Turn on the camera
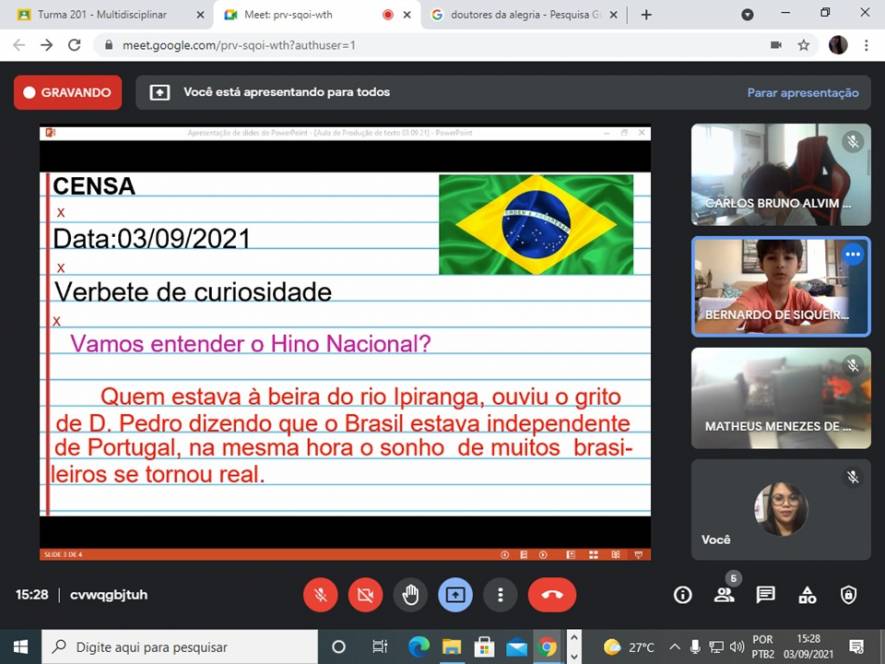 pos(365,595)
